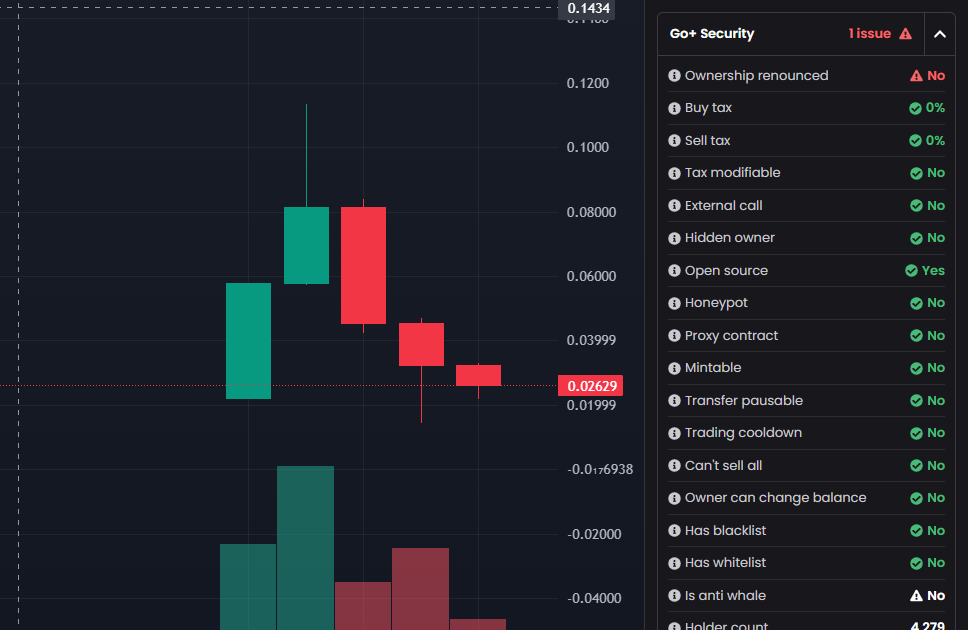Viewport: 968px width, 630px height.
Task: Click the info icon beside Sell tax
Action: pos(674,140)
